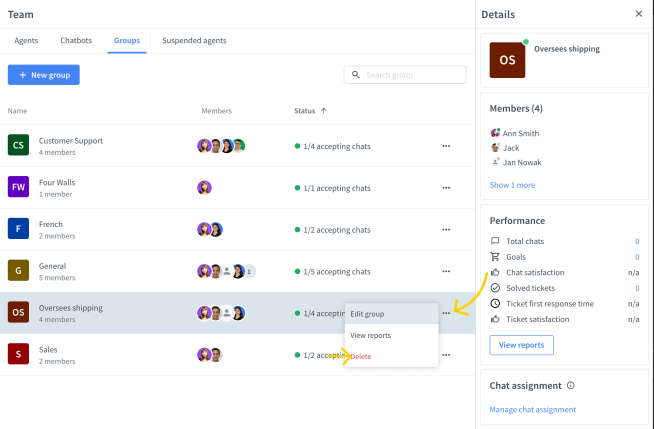
Task: Close the Details panel
Action: (639, 14)
